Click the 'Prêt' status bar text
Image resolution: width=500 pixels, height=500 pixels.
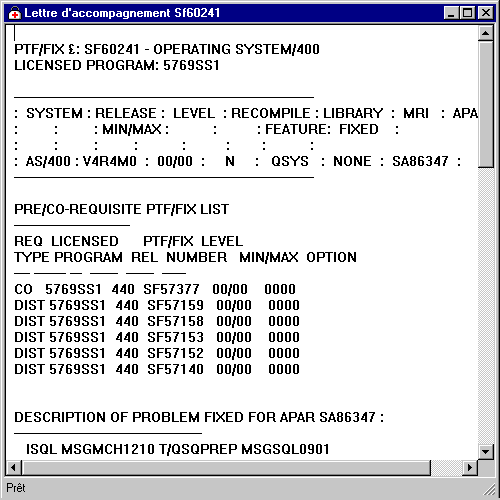click(16, 488)
